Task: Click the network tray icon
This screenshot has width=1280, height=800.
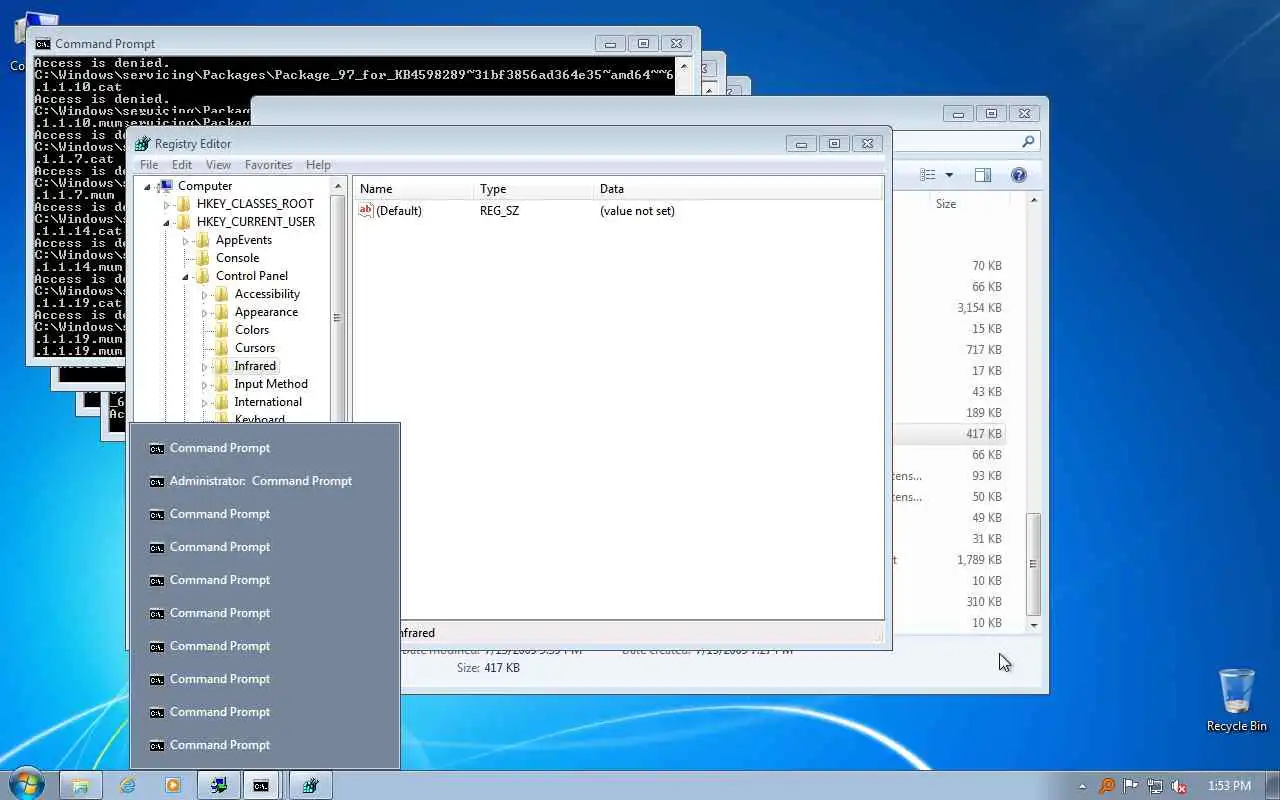Action: tap(1155, 786)
